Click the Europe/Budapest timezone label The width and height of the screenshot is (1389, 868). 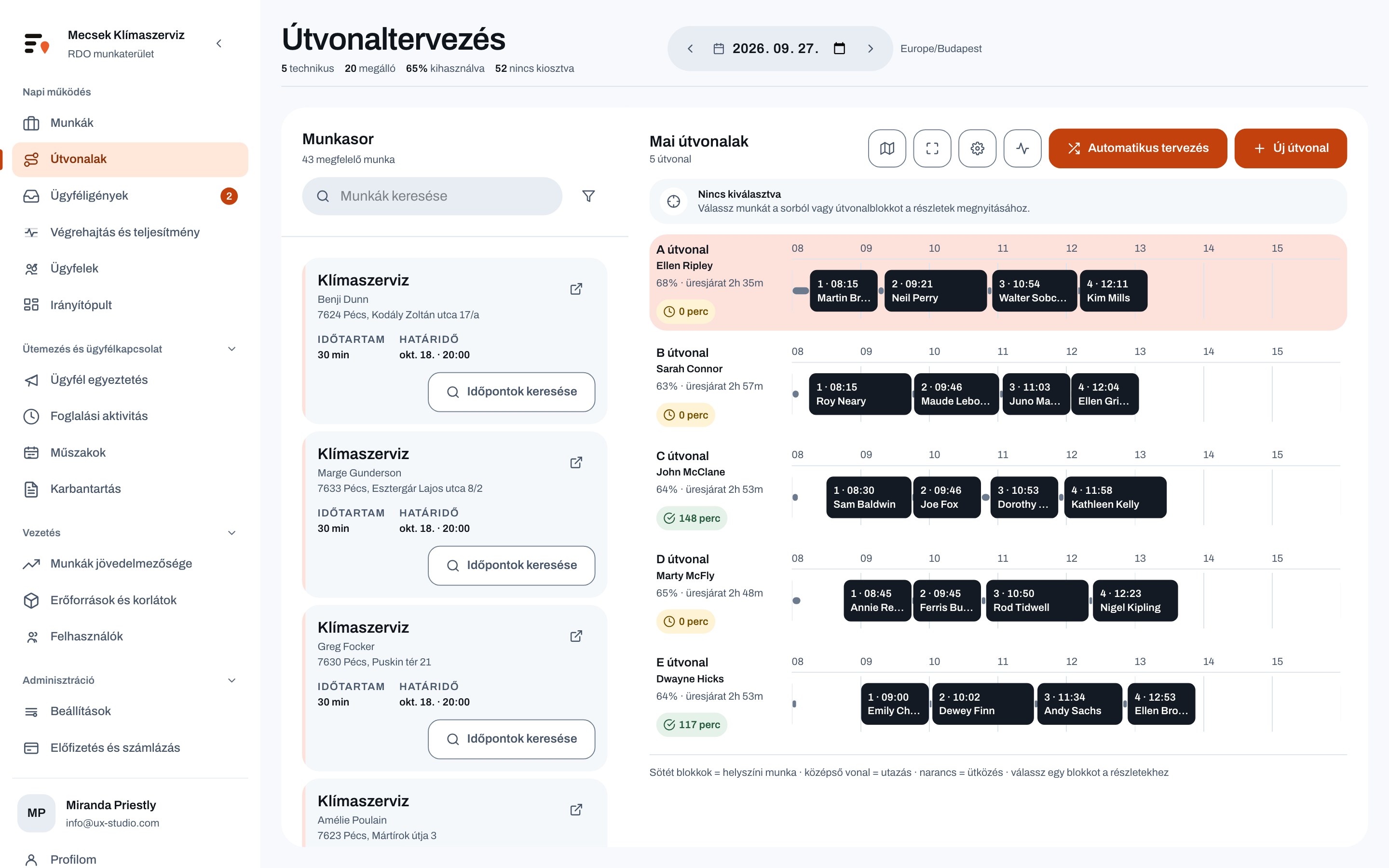click(x=941, y=49)
